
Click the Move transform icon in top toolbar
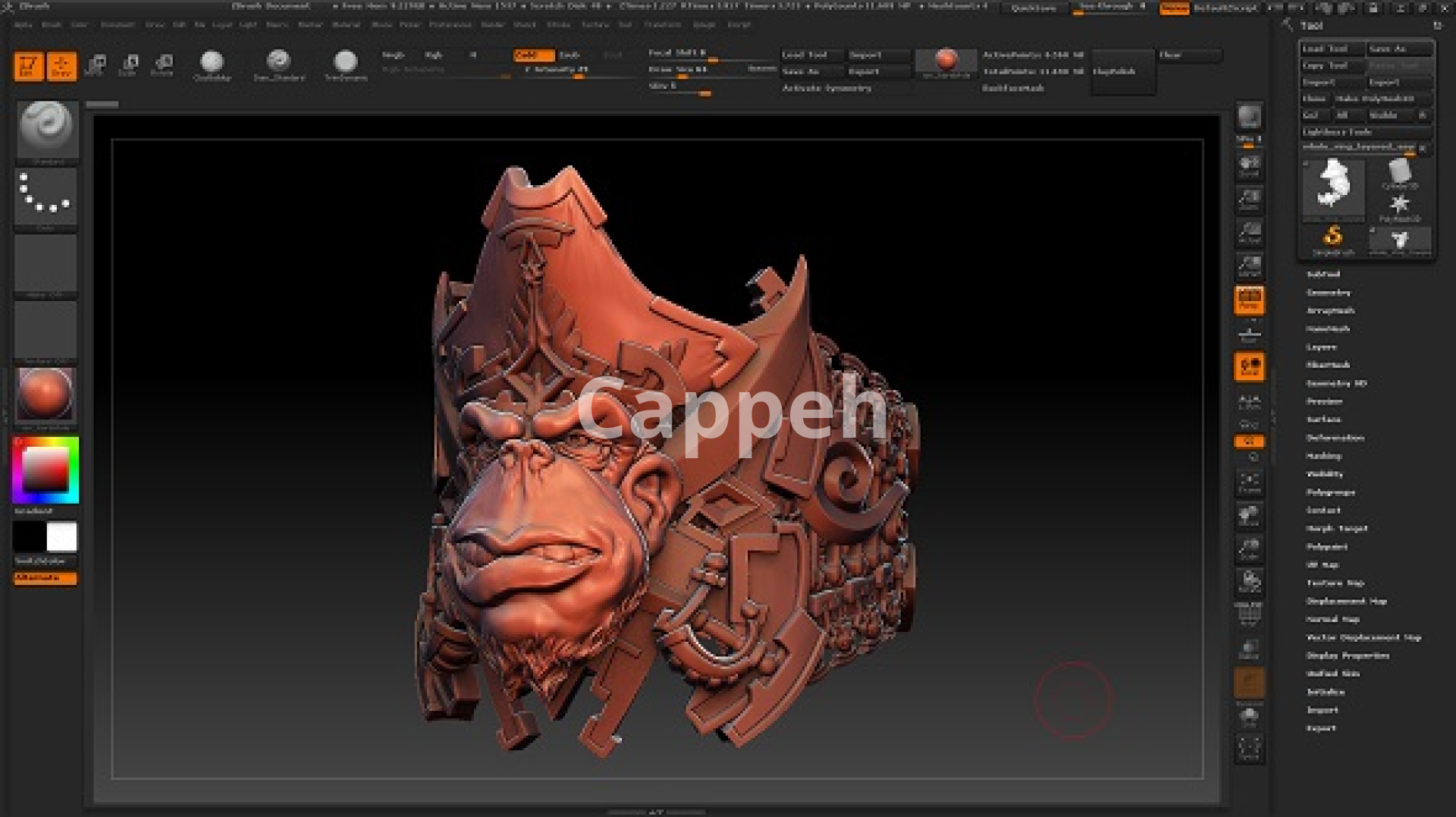(x=96, y=65)
